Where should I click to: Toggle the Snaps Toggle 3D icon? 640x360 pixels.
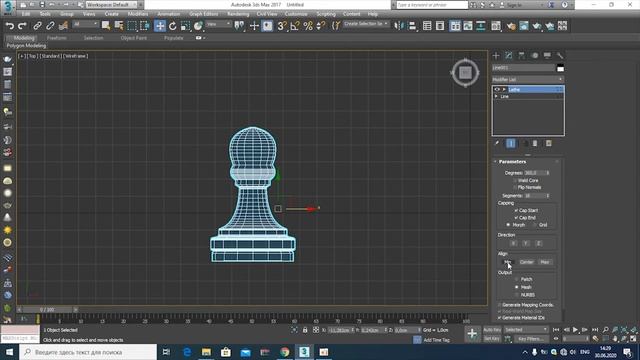[x=282, y=26]
